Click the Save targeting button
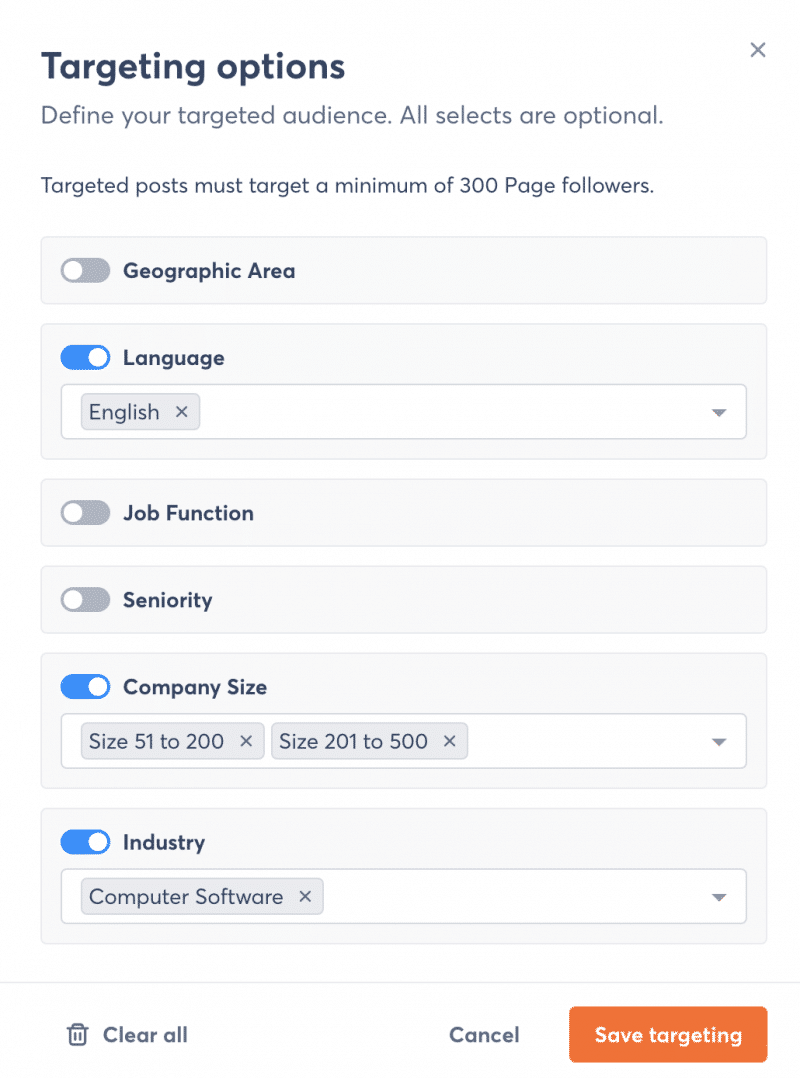 (668, 1035)
